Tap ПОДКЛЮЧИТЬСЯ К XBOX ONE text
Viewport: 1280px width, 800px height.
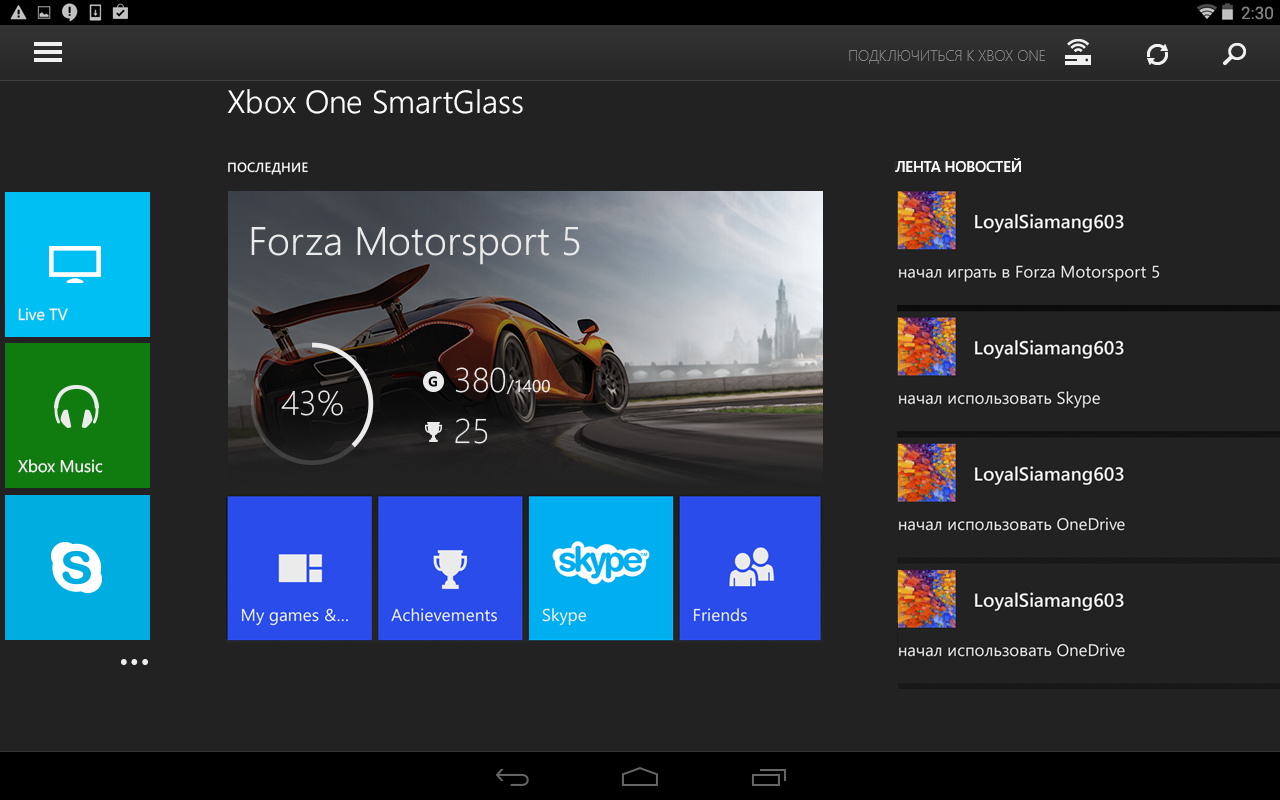946,56
